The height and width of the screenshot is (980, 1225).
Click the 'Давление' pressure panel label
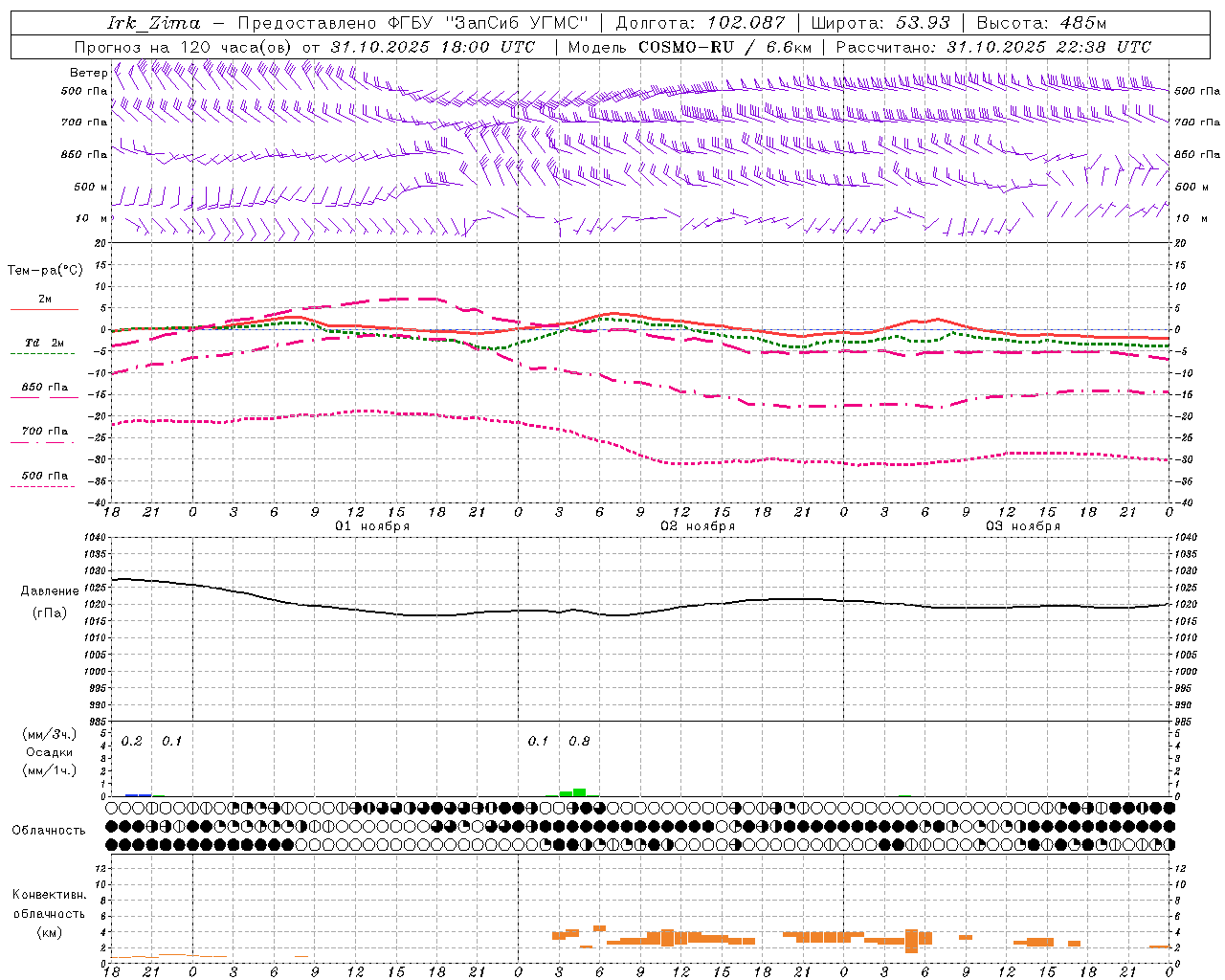coord(50,591)
